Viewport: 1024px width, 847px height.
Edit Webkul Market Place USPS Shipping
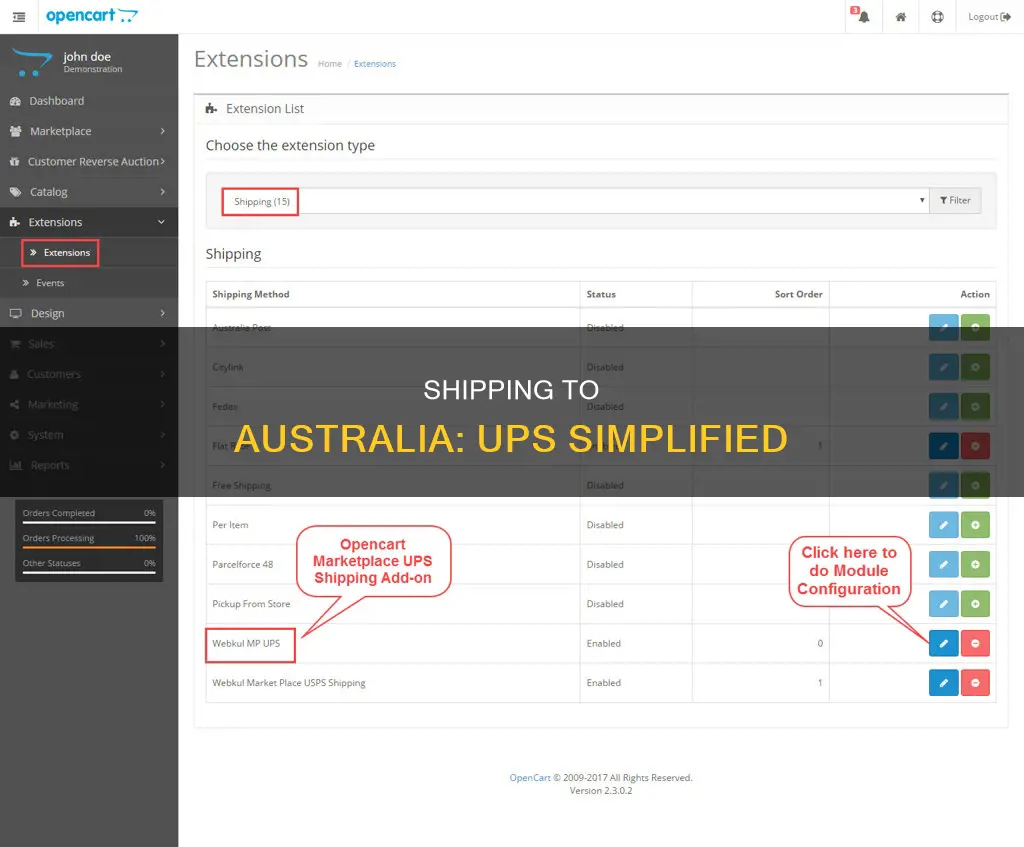tap(944, 683)
